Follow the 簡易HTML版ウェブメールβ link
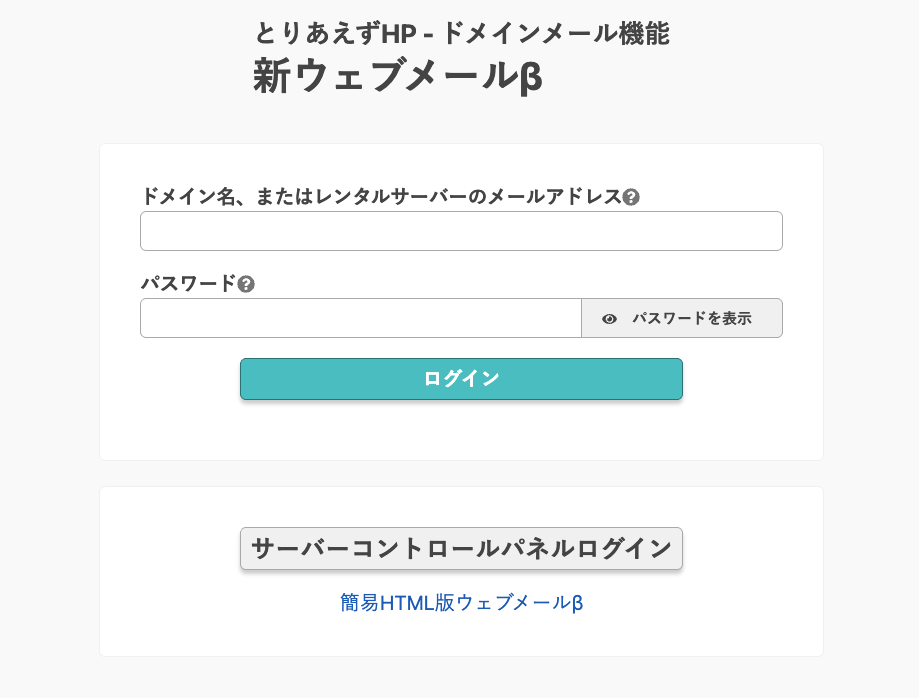Viewport: 919px width, 698px height. click(461, 603)
